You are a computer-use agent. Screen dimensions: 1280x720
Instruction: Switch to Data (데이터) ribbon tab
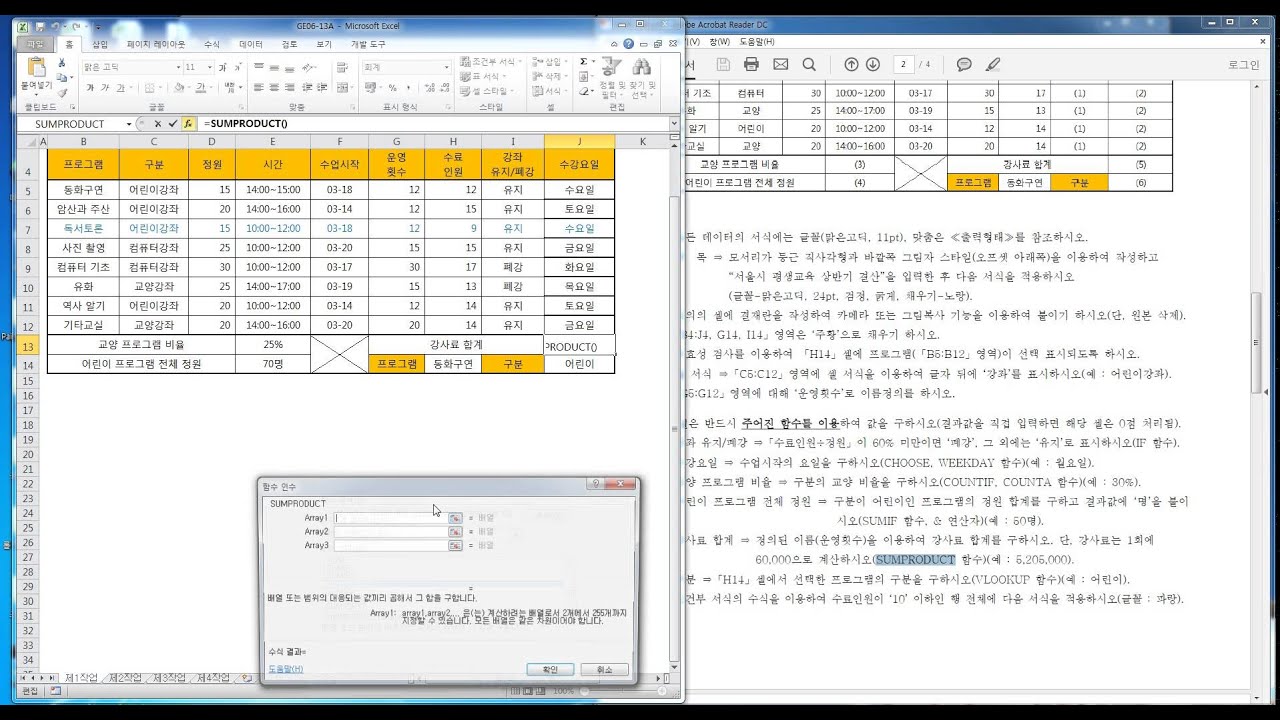click(x=251, y=44)
